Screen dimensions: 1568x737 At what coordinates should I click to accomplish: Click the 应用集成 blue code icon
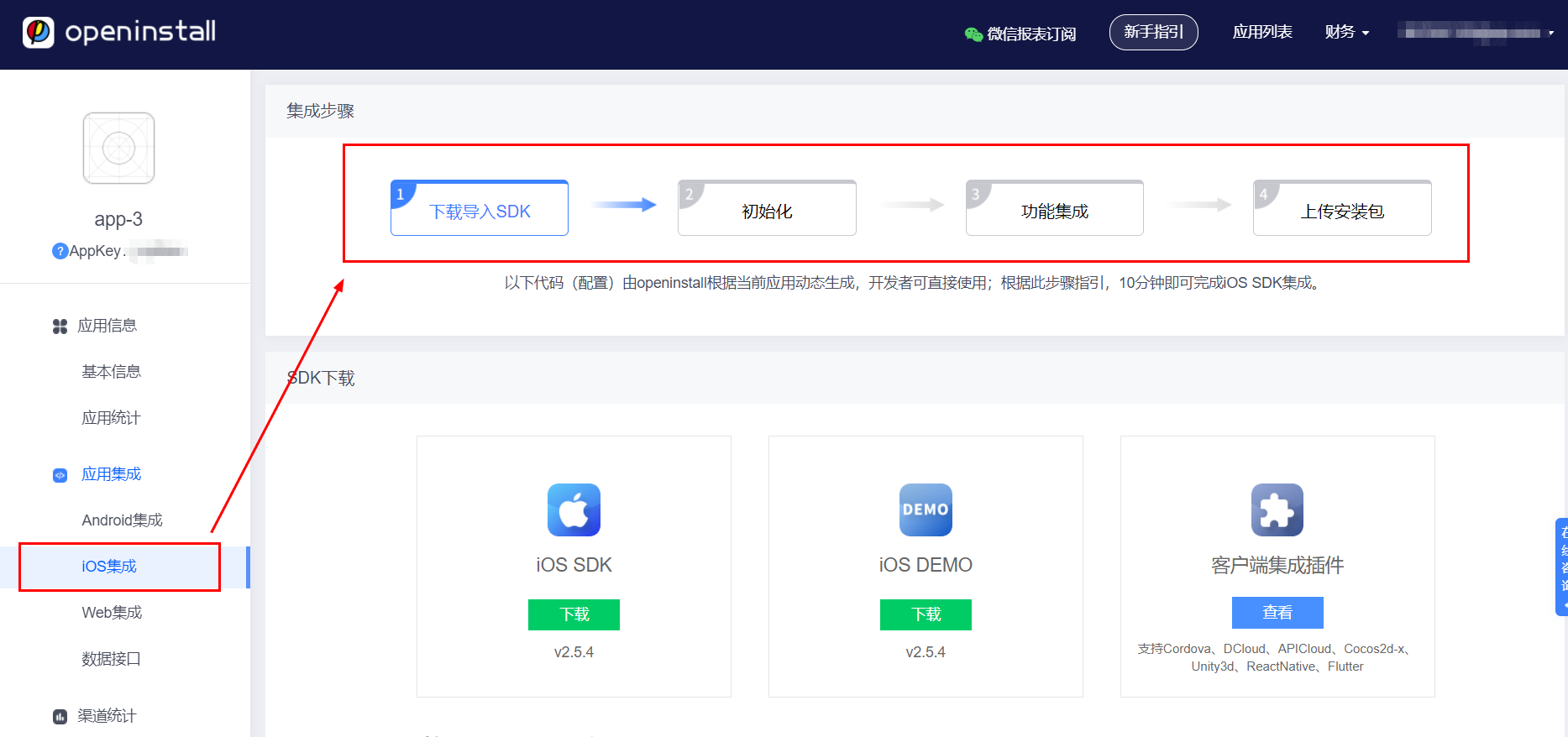point(60,475)
